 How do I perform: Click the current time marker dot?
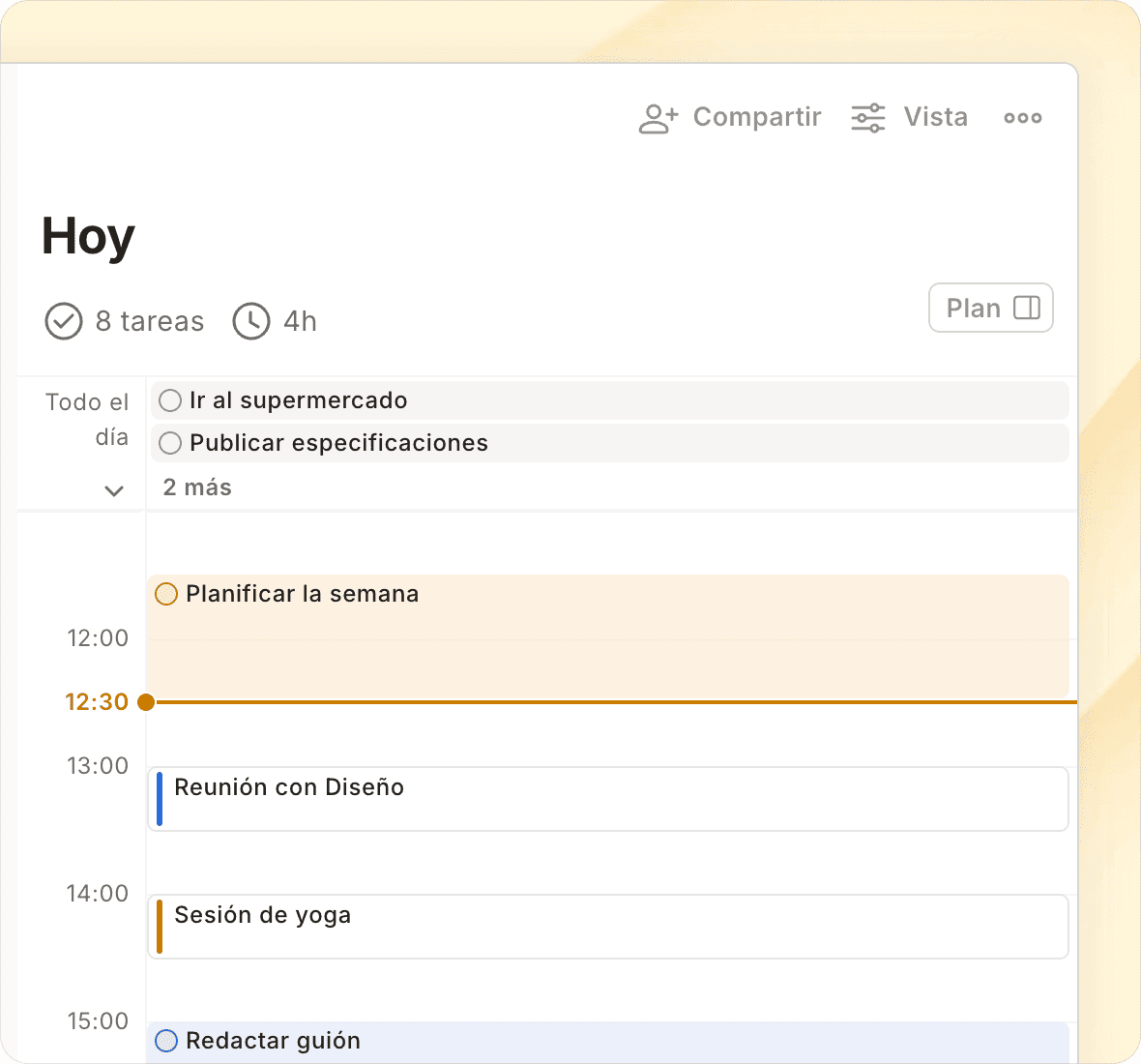(146, 702)
